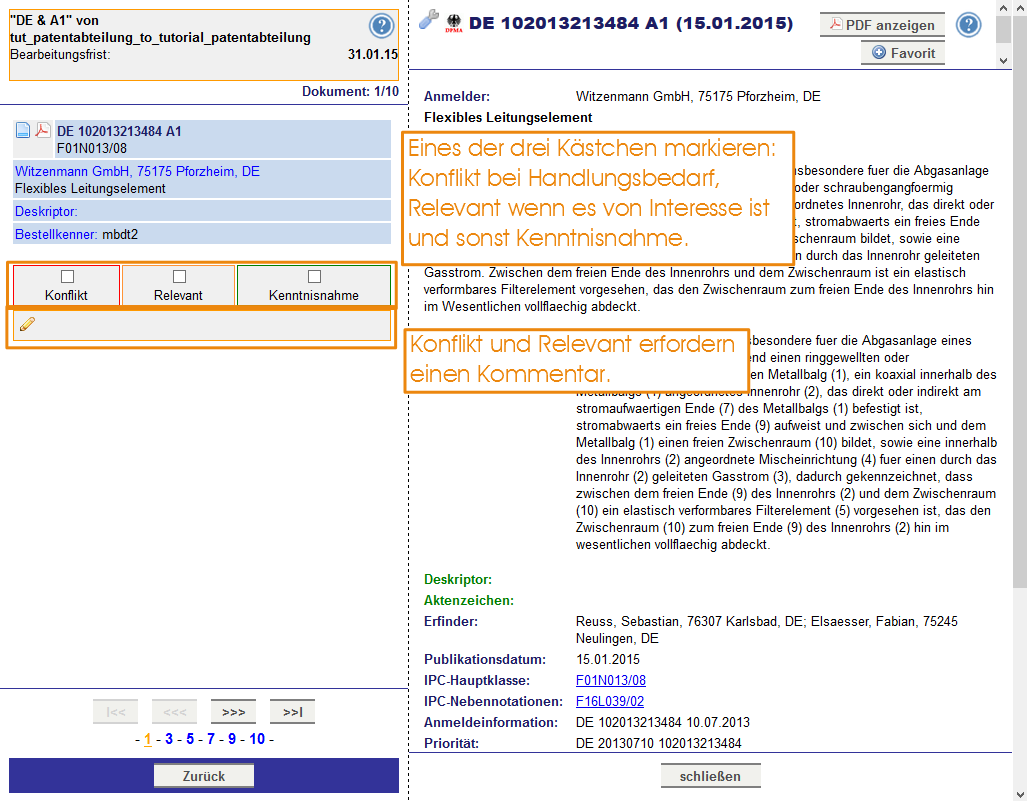Open help in the left monitoring panel
This screenshot has height=801, width=1027.
(381, 26)
